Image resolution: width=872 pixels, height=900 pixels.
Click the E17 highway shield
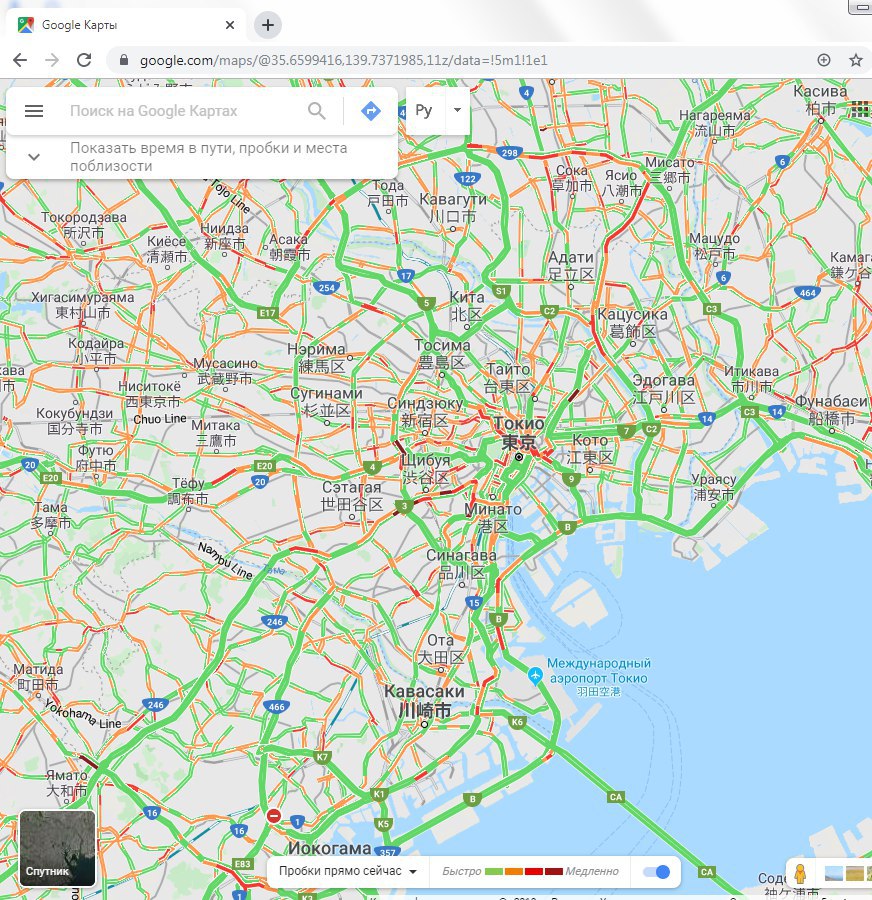pos(268,313)
